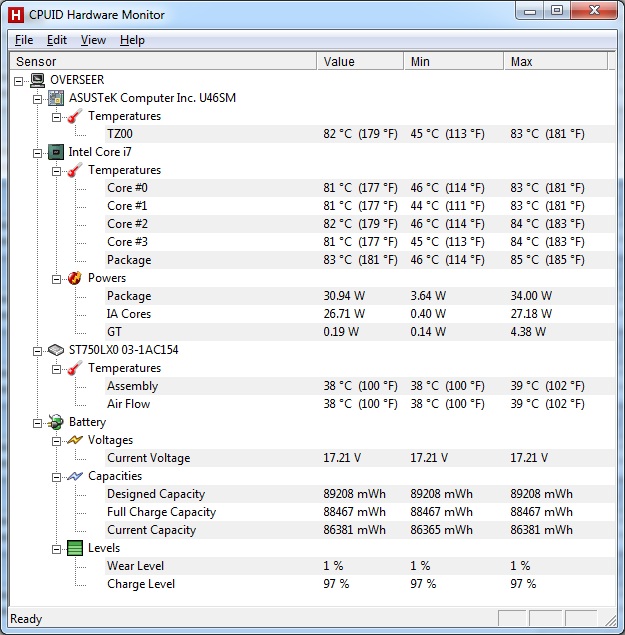
Task: Click the Intel Core i7 processor icon
Action: coord(56,152)
